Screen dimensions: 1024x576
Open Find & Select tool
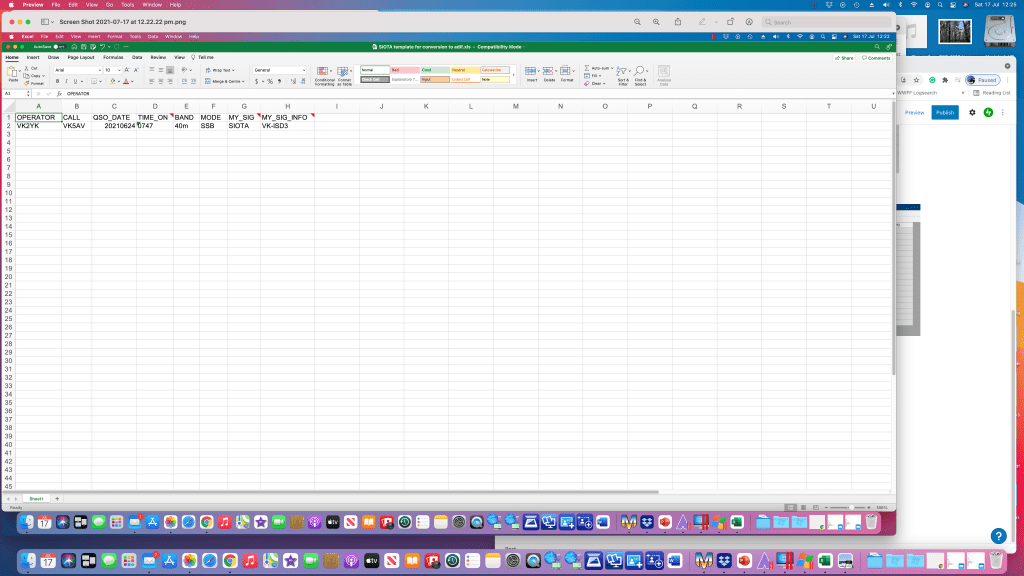(640, 72)
